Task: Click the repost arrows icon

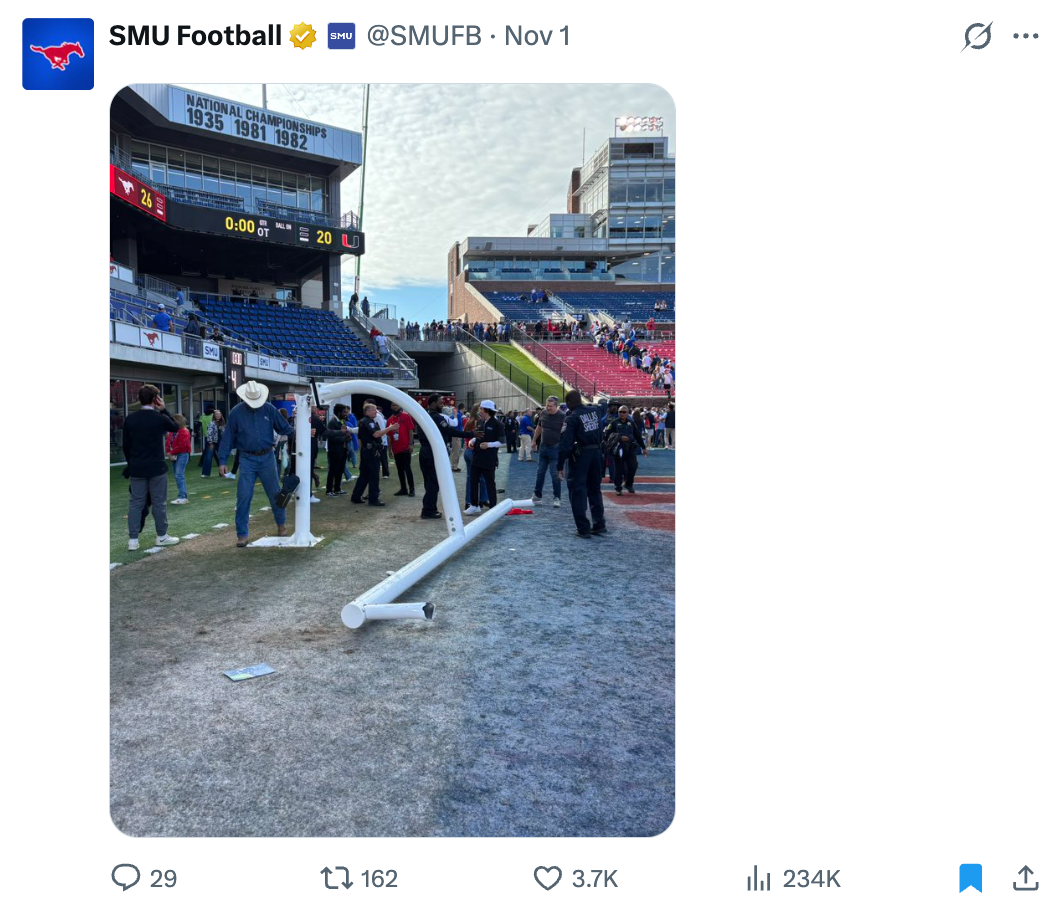Action: click(x=336, y=878)
